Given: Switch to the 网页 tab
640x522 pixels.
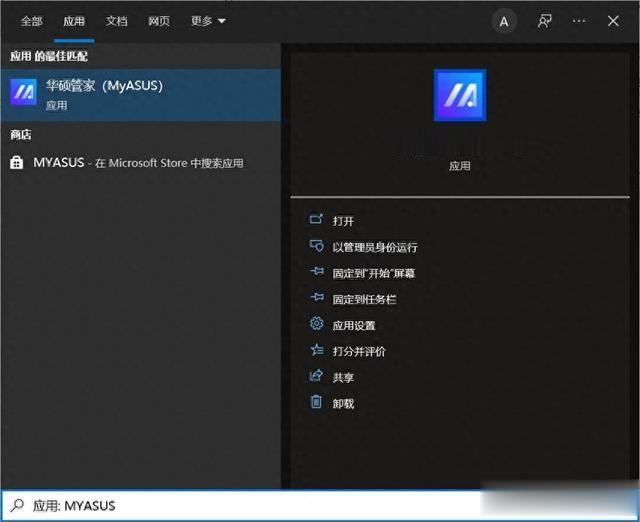Looking at the screenshot, I should coord(159,21).
